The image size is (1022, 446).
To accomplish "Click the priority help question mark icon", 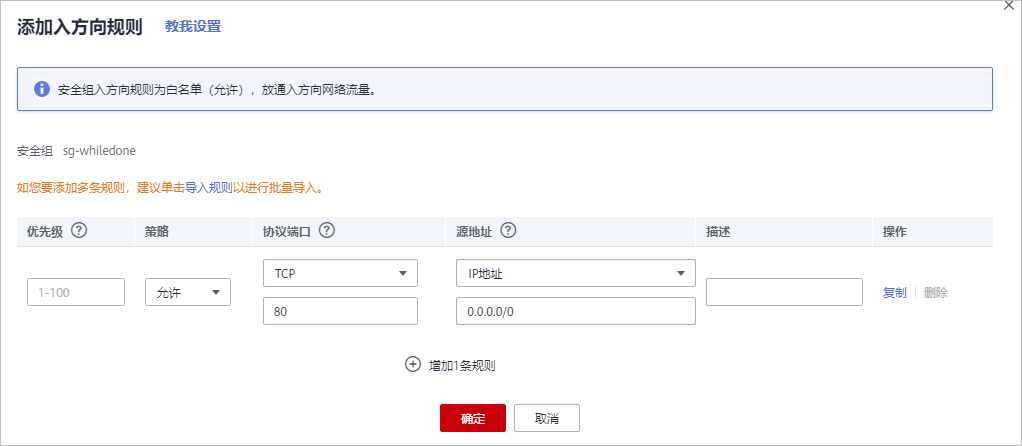I will click(80, 231).
